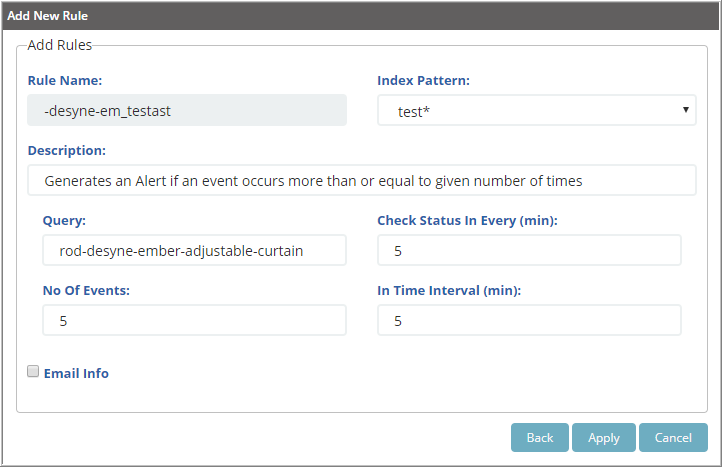Click the Email Info label text
The height and width of the screenshot is (467, 722).
(x=76, y=373)
